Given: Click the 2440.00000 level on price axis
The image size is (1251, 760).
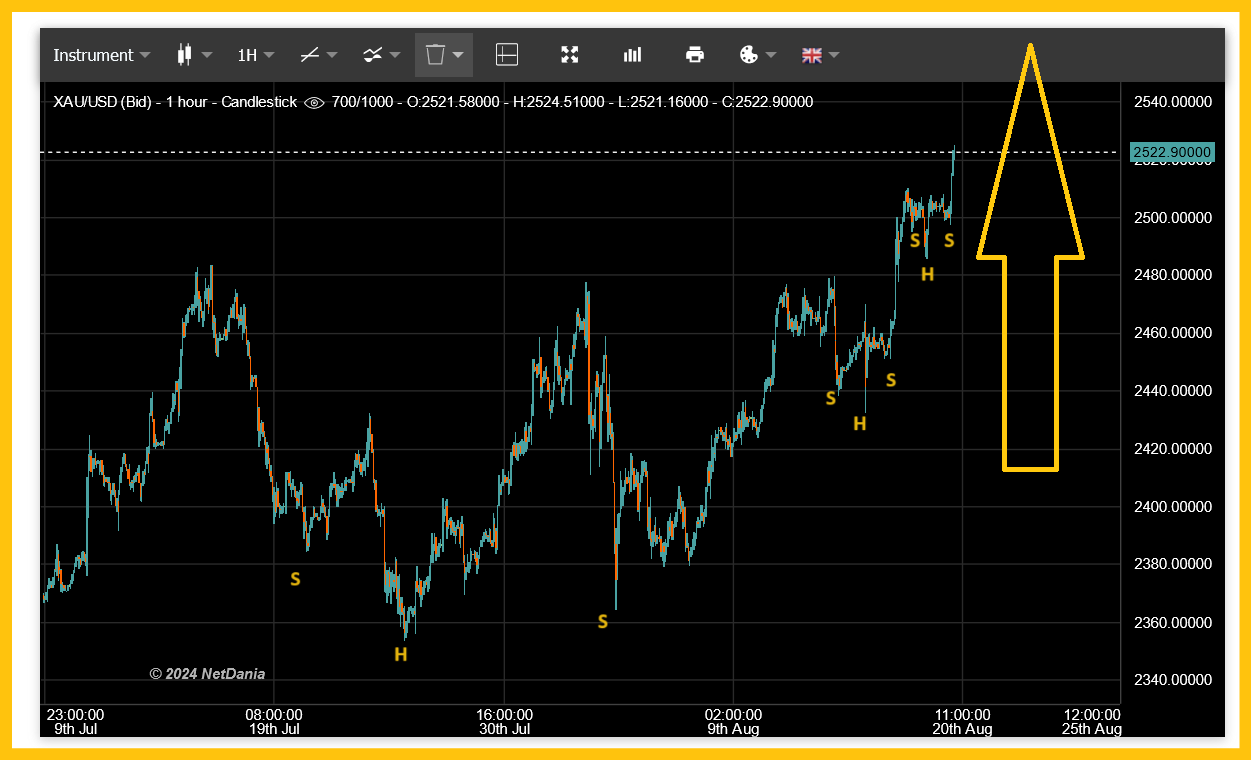Looking at the screenshot, I should tap(1171, 391).
